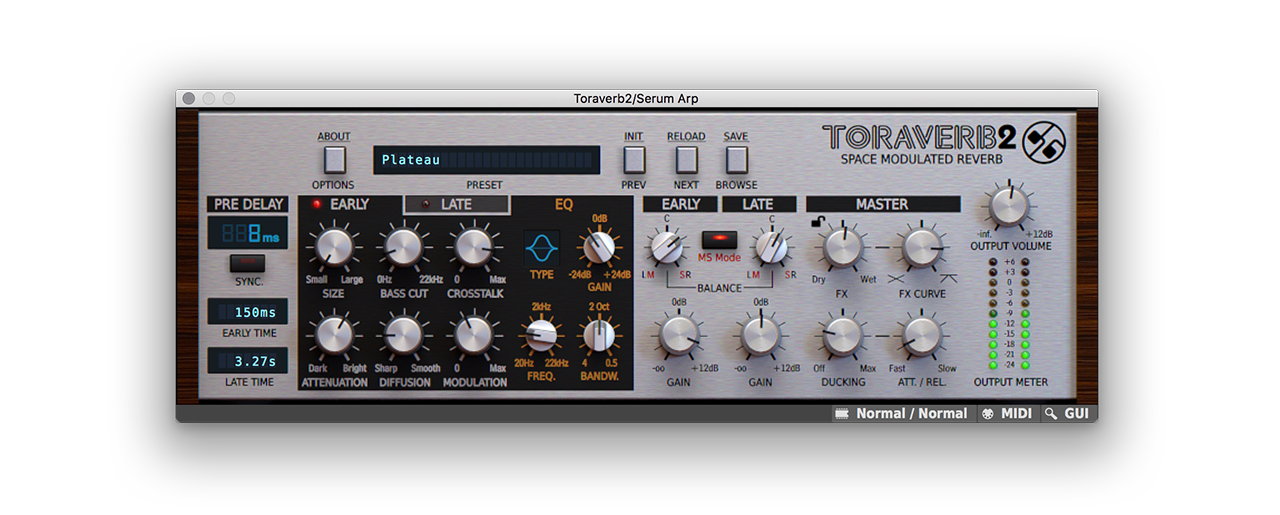1280x515 pixels.
Task: Click the ATT. / REL. knob
Action: (x=921, y=335)
